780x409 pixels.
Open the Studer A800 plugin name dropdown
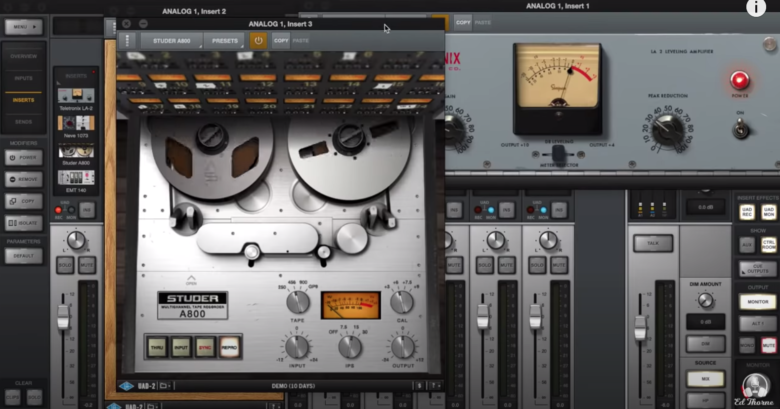point(172,41)
